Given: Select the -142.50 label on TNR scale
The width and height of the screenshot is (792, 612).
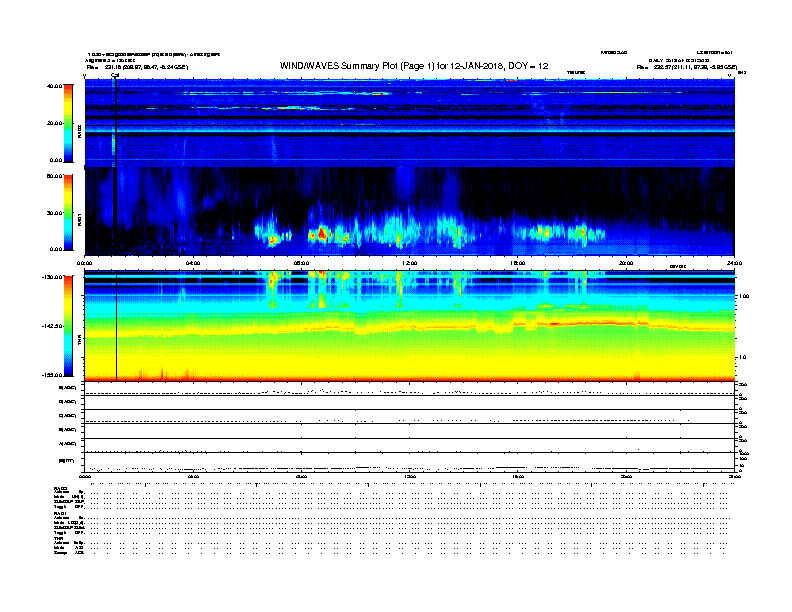Looking at the screenshot, I should [x=53, y=326].
